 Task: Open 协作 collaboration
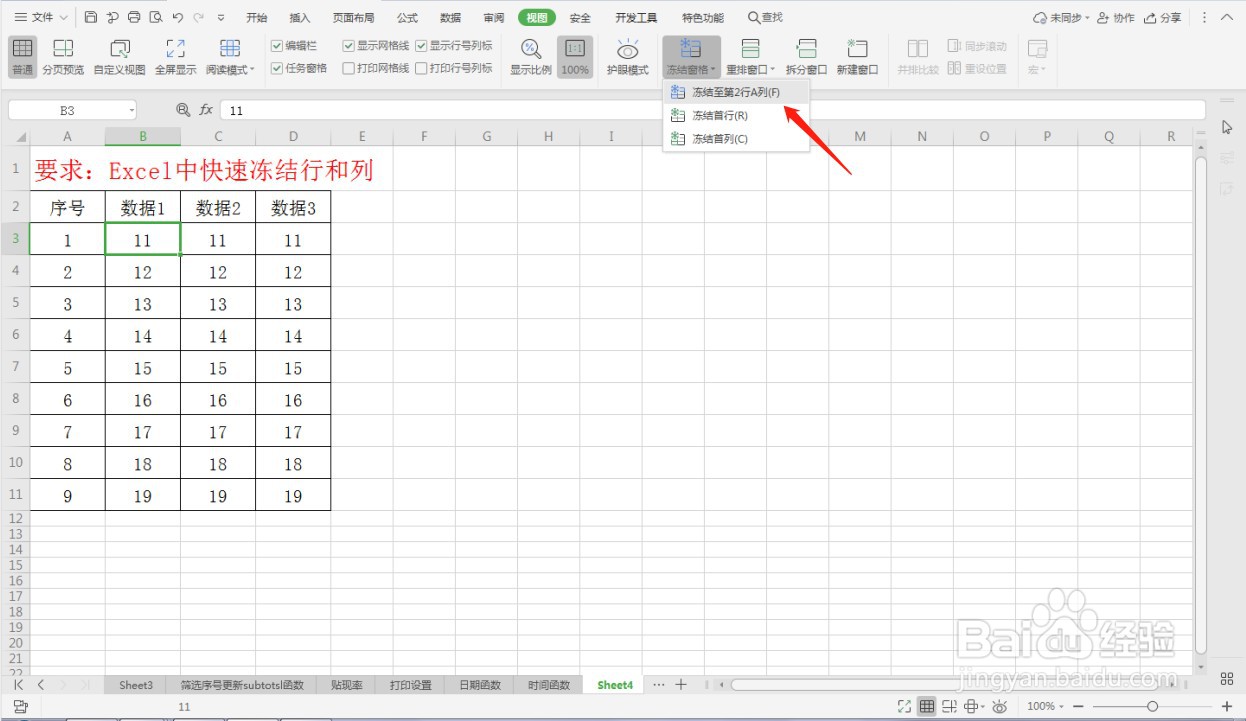1116,18
